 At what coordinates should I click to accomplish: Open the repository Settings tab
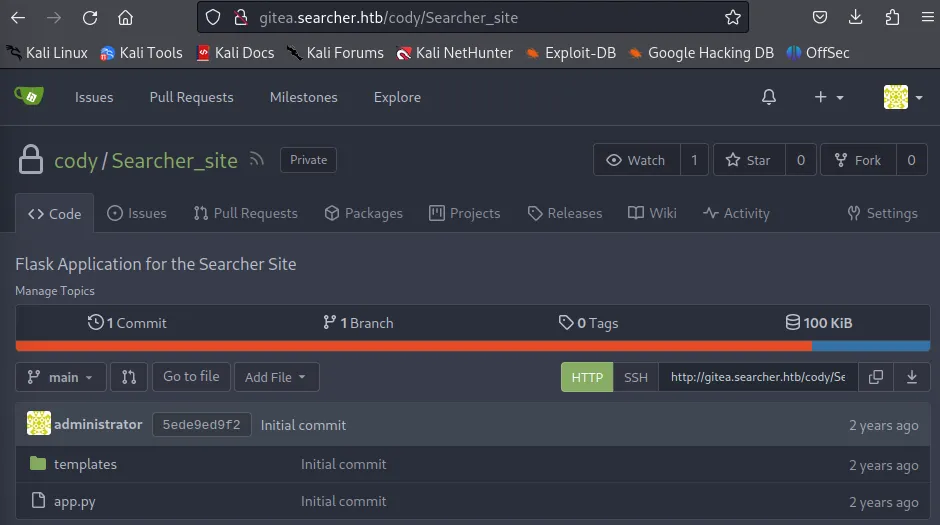pos(882,213)
